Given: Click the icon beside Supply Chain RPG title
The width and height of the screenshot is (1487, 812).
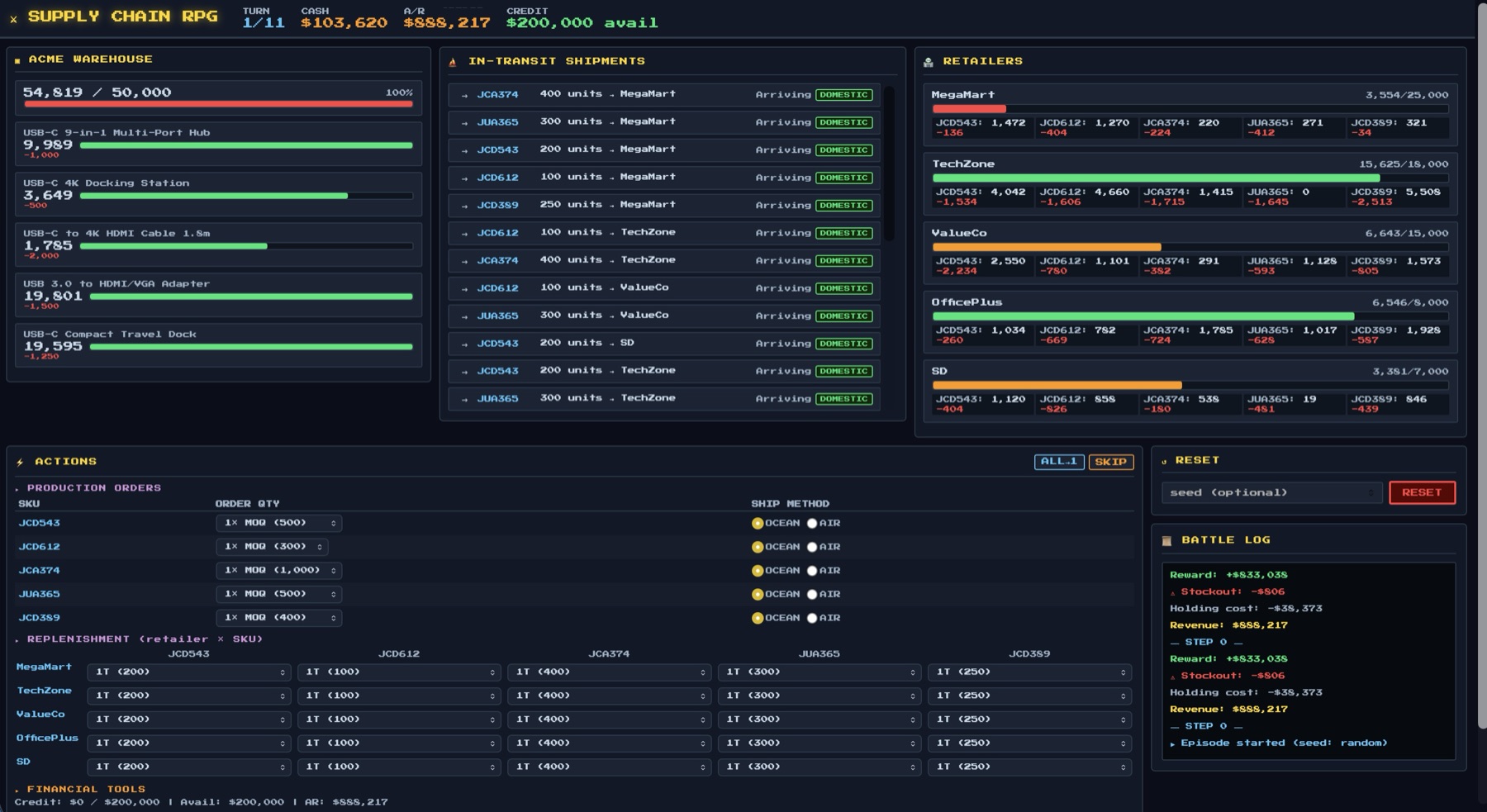Looking at the screenshot, I should (13, 18).
